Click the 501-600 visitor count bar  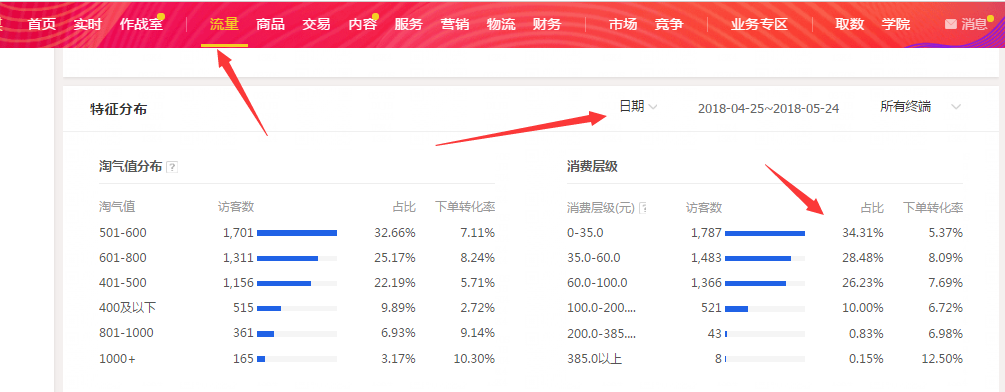[297, 233]
